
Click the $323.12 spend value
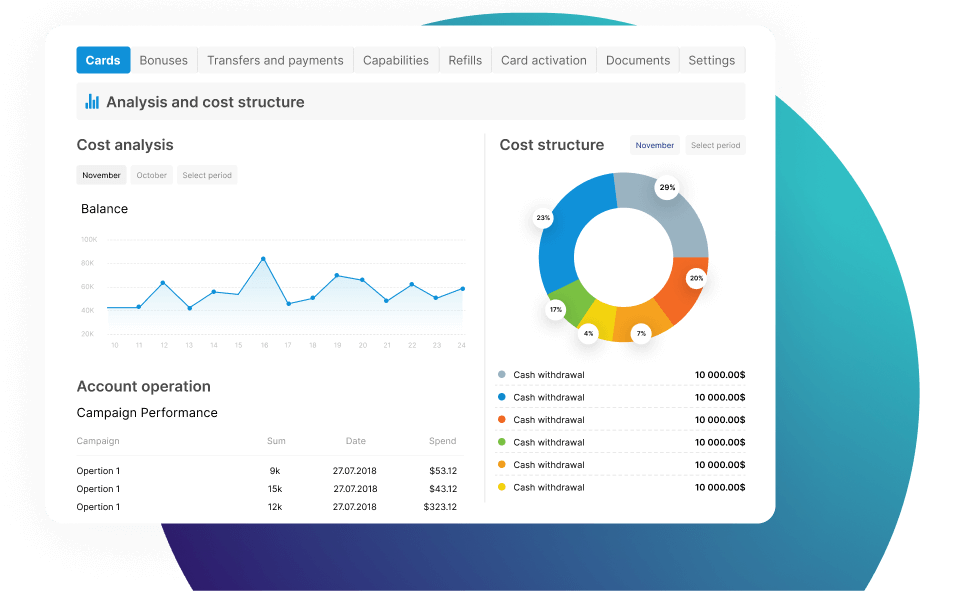(x=440, y=506)
